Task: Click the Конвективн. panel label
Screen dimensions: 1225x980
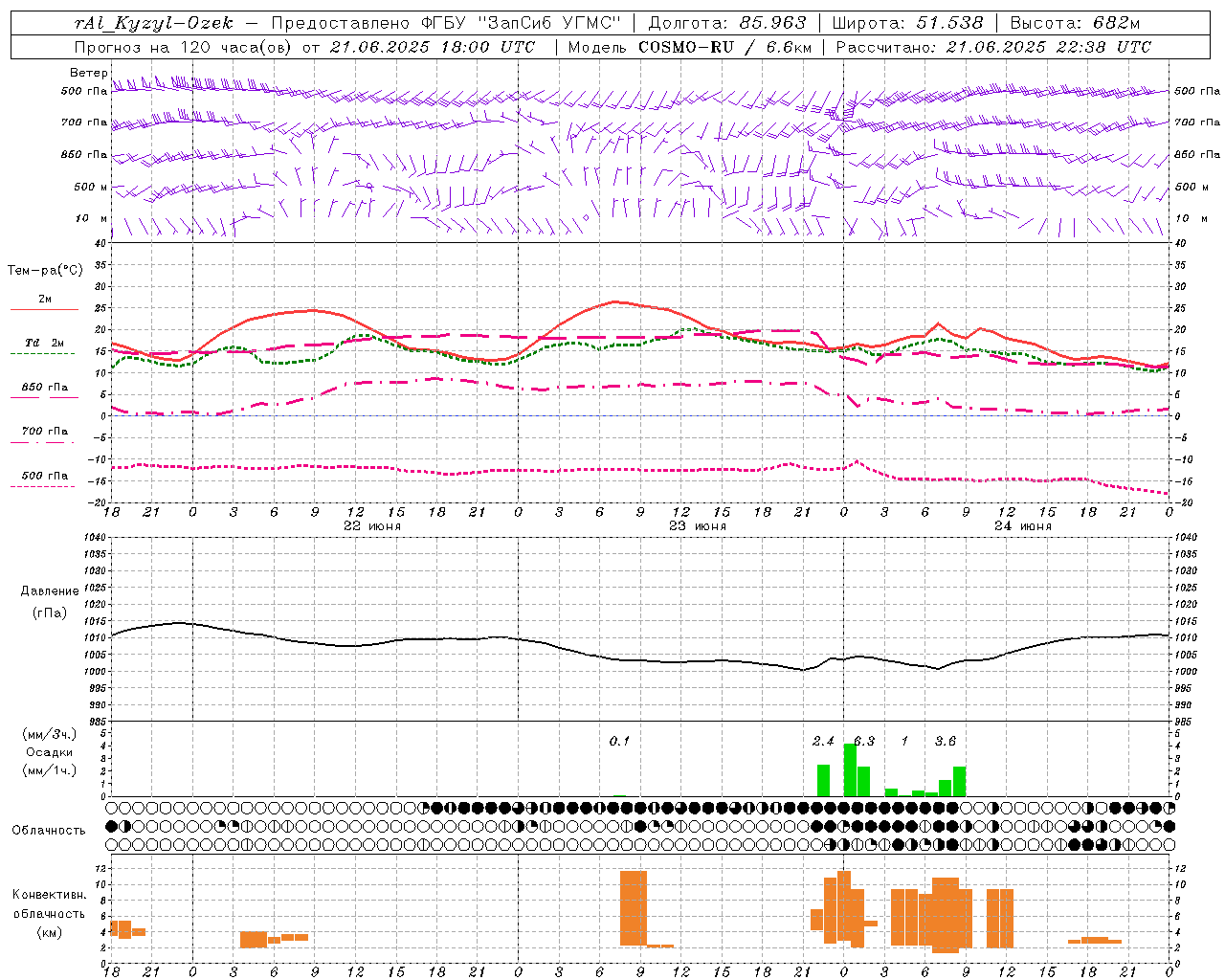Action: coord(50,895)
